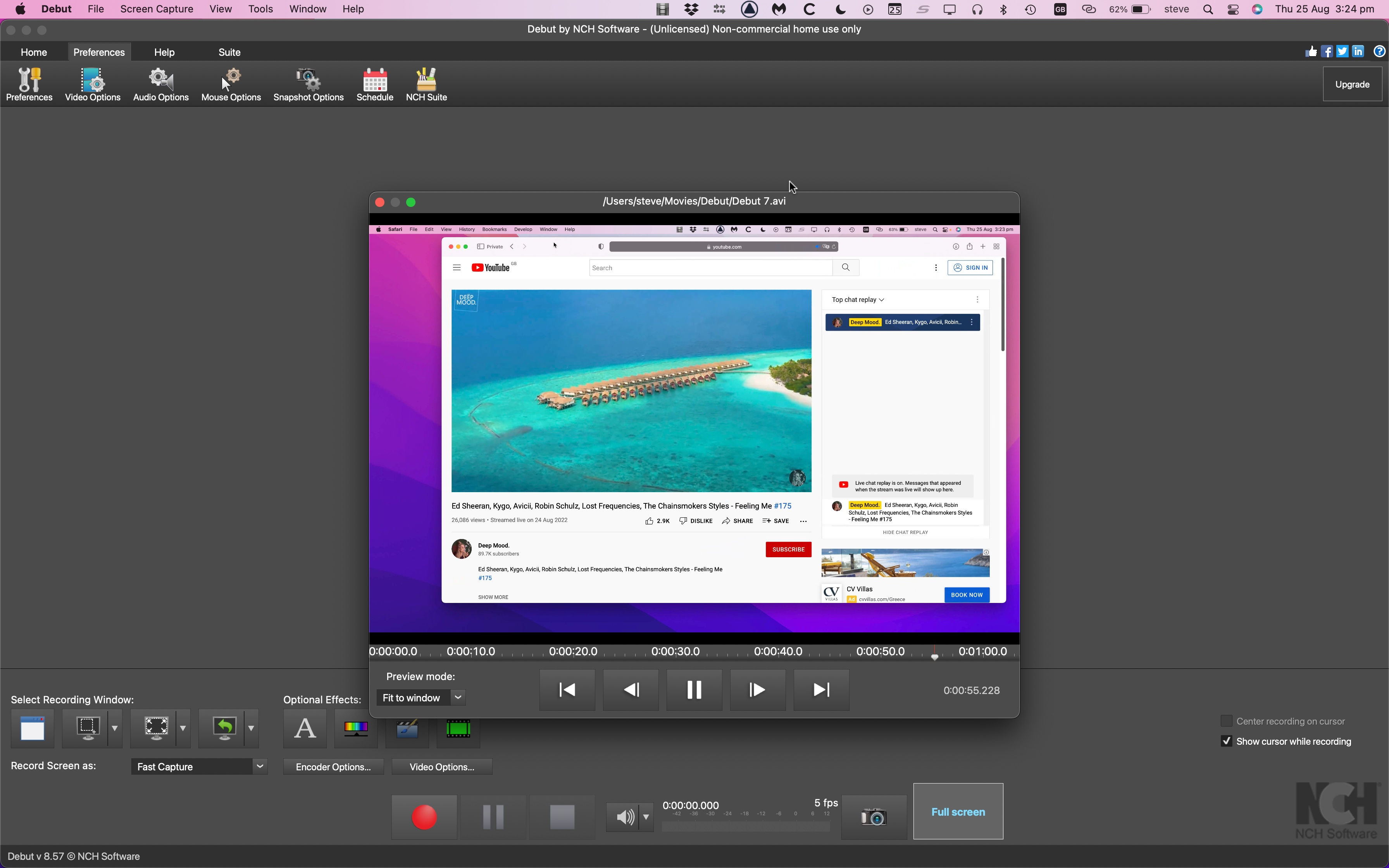Click the pause playback control button
The width and height of the screenshot is (1389, 868).
pyautogui.click(x=694, y=689)
